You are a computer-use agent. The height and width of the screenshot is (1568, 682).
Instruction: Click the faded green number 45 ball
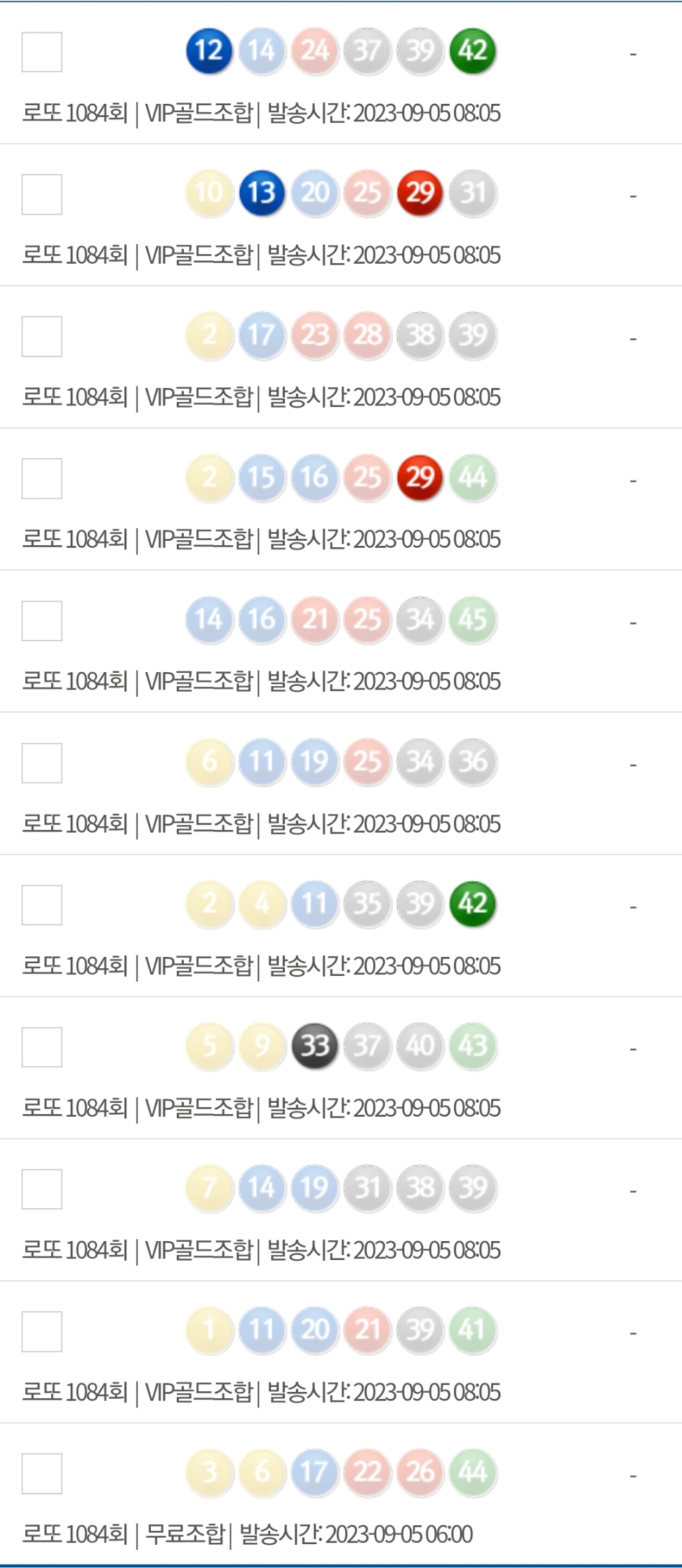coord(472,619)
